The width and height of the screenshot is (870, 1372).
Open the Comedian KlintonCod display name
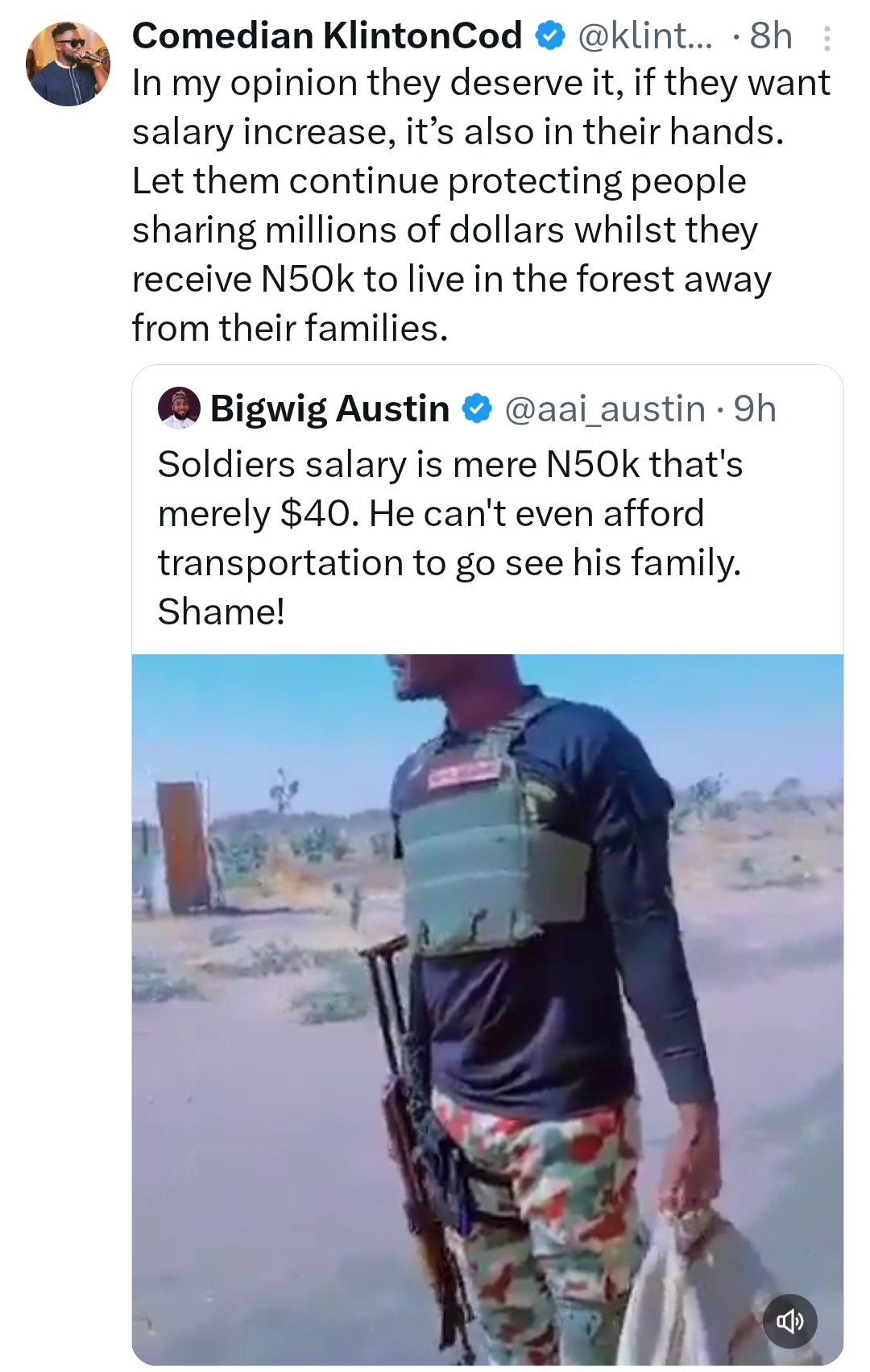click(327, 36)
